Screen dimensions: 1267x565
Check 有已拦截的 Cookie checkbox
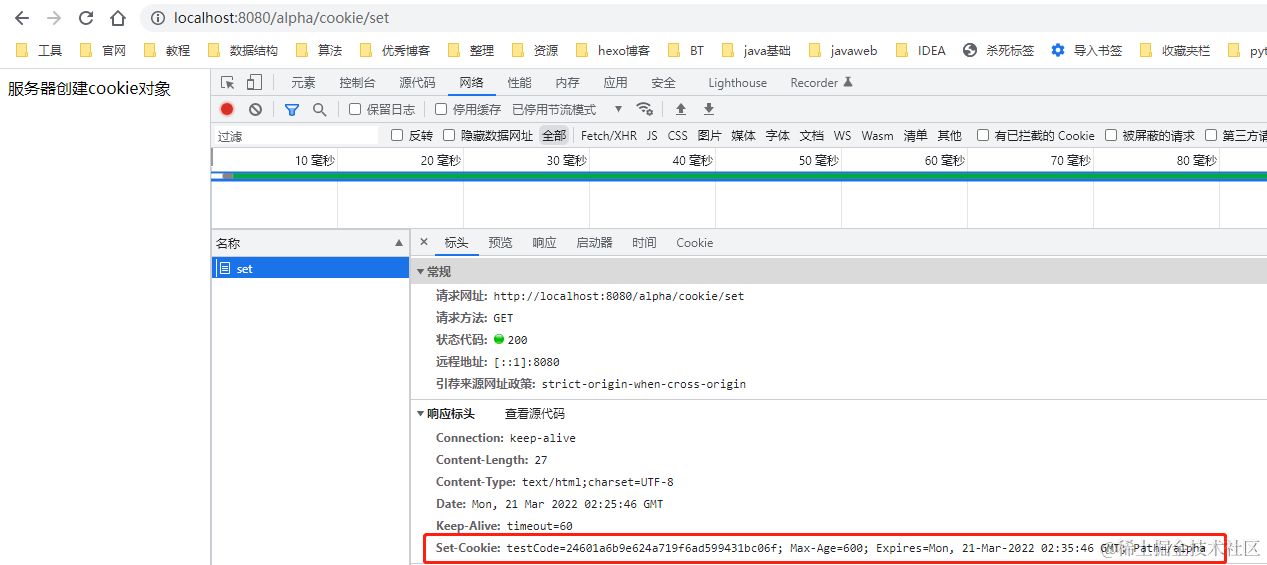click(x=983, y=135)
